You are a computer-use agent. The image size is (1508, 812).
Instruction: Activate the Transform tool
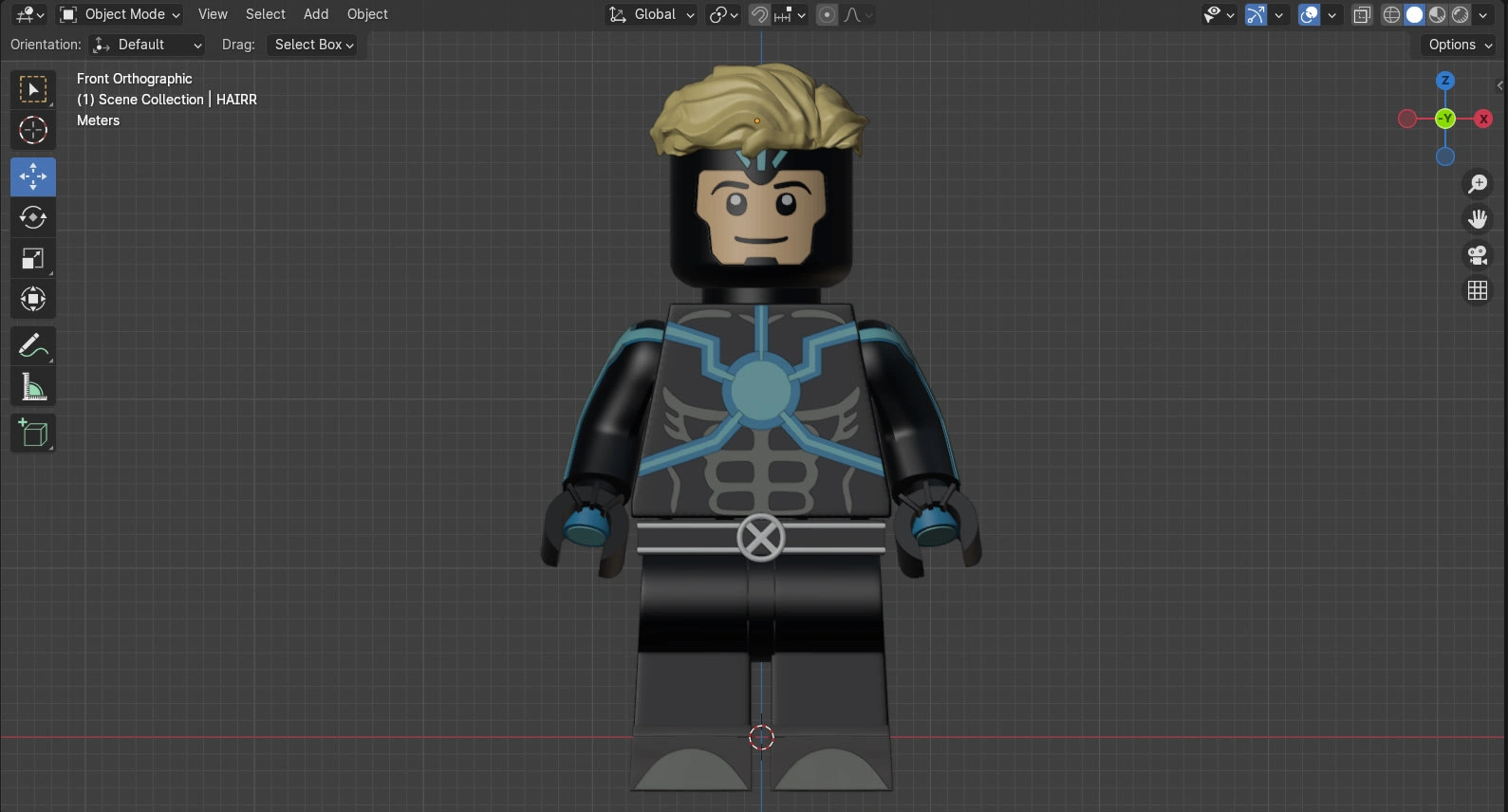[x=33, y=300]
